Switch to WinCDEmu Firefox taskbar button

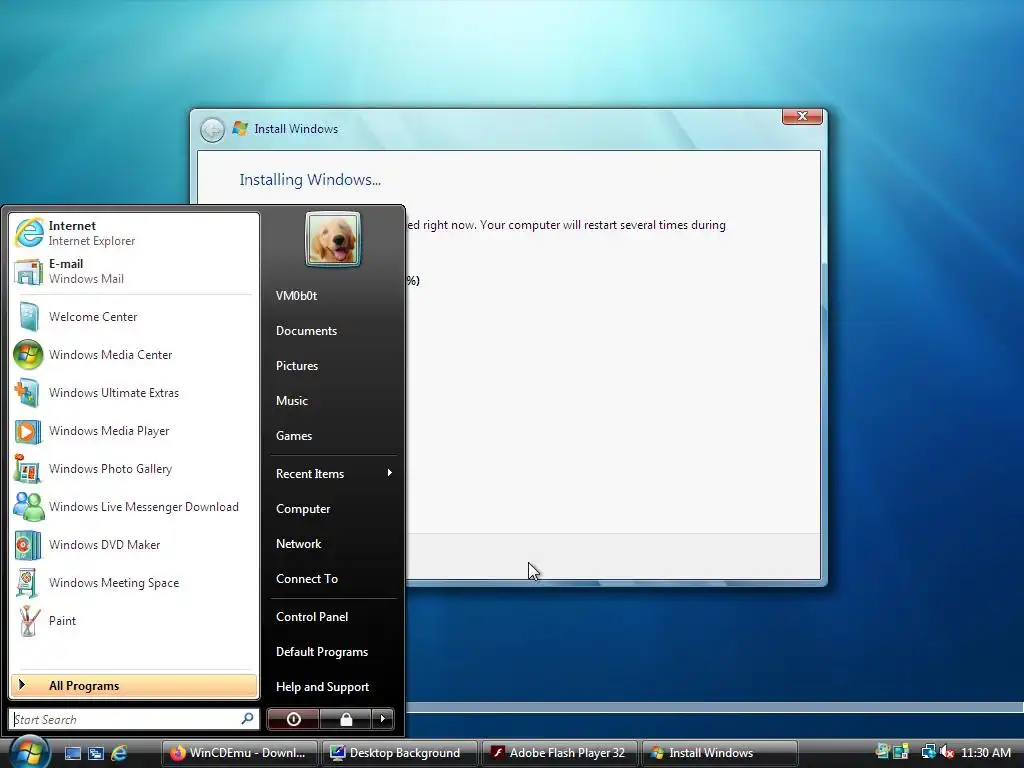tap(240, 753)
